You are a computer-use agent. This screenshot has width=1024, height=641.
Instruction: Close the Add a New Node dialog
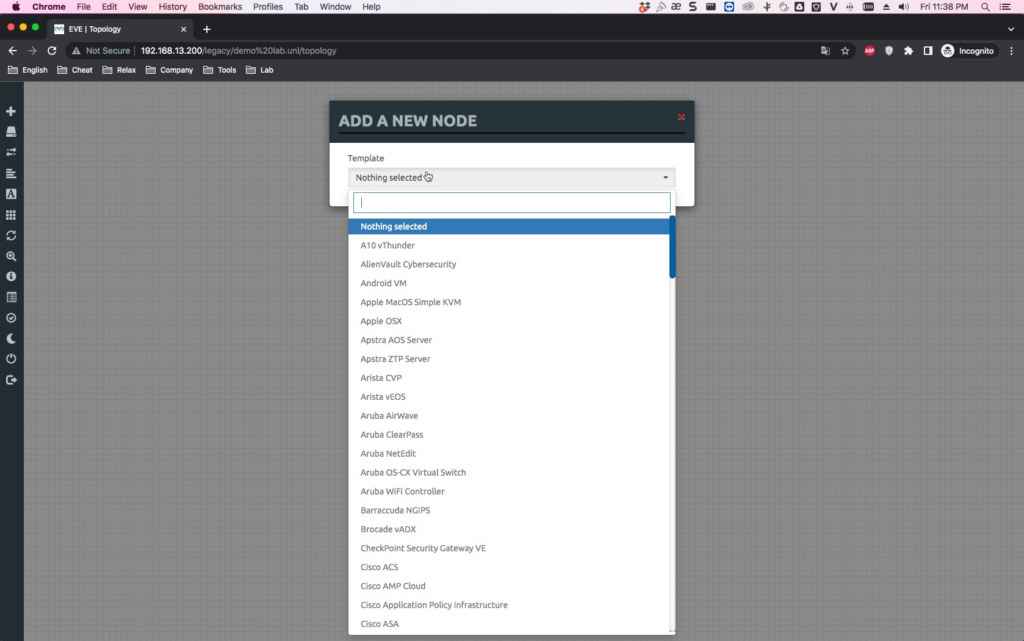click(681, 117)
